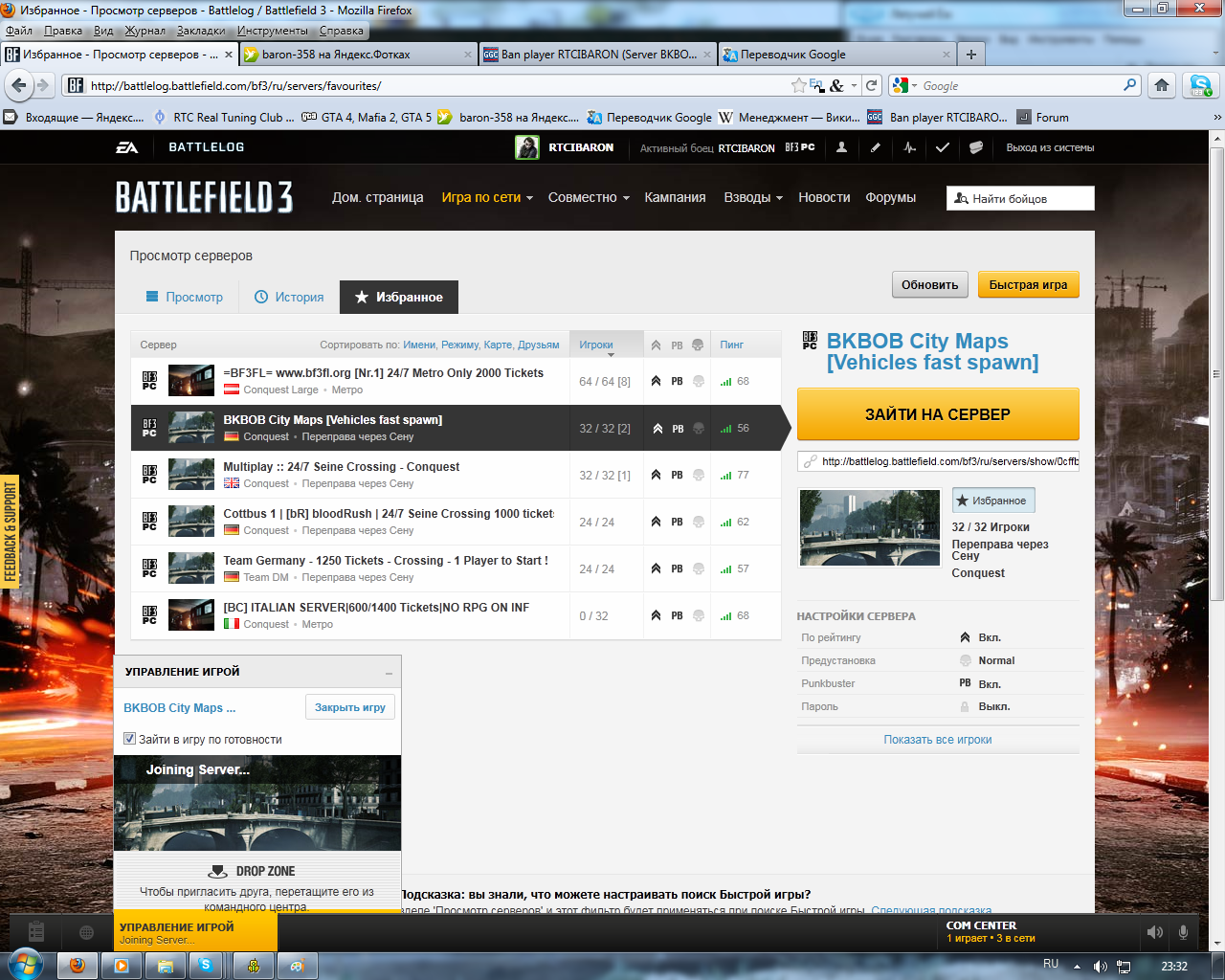The width and height of the screenshot is (1225, 980).
Task: Open the new tab plus button
Action: [x=971, y=55]
